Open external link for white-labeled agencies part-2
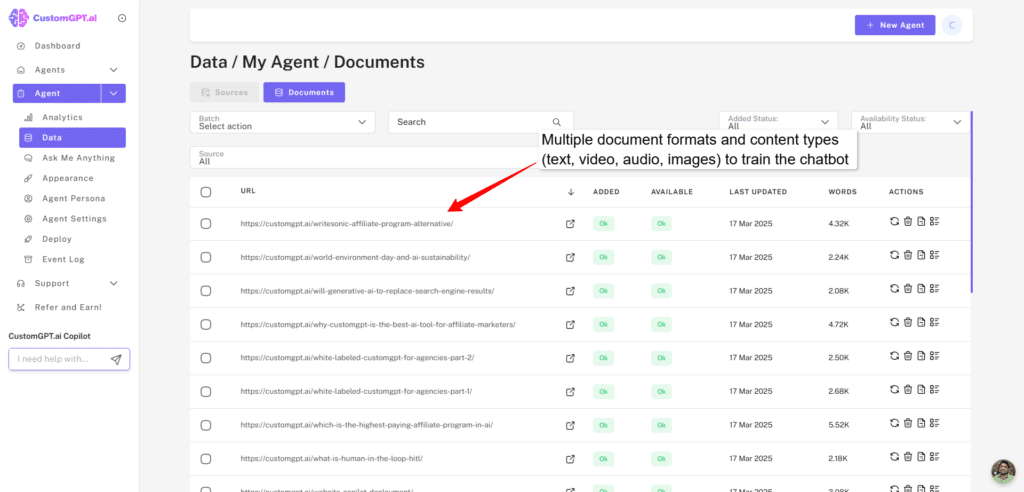The width and height of the screenshot is (1024, 492). pyautogui.click(x=570, y=358)
